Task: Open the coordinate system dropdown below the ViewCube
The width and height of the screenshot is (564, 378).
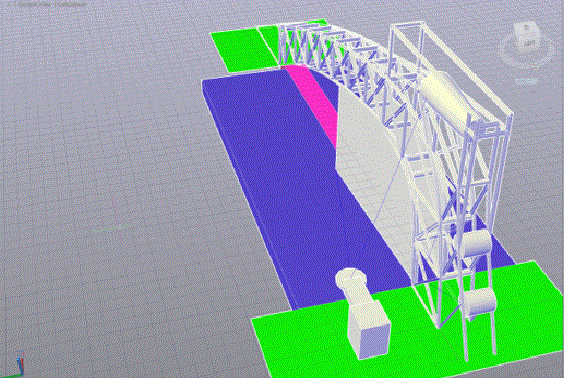Action: 526,82
